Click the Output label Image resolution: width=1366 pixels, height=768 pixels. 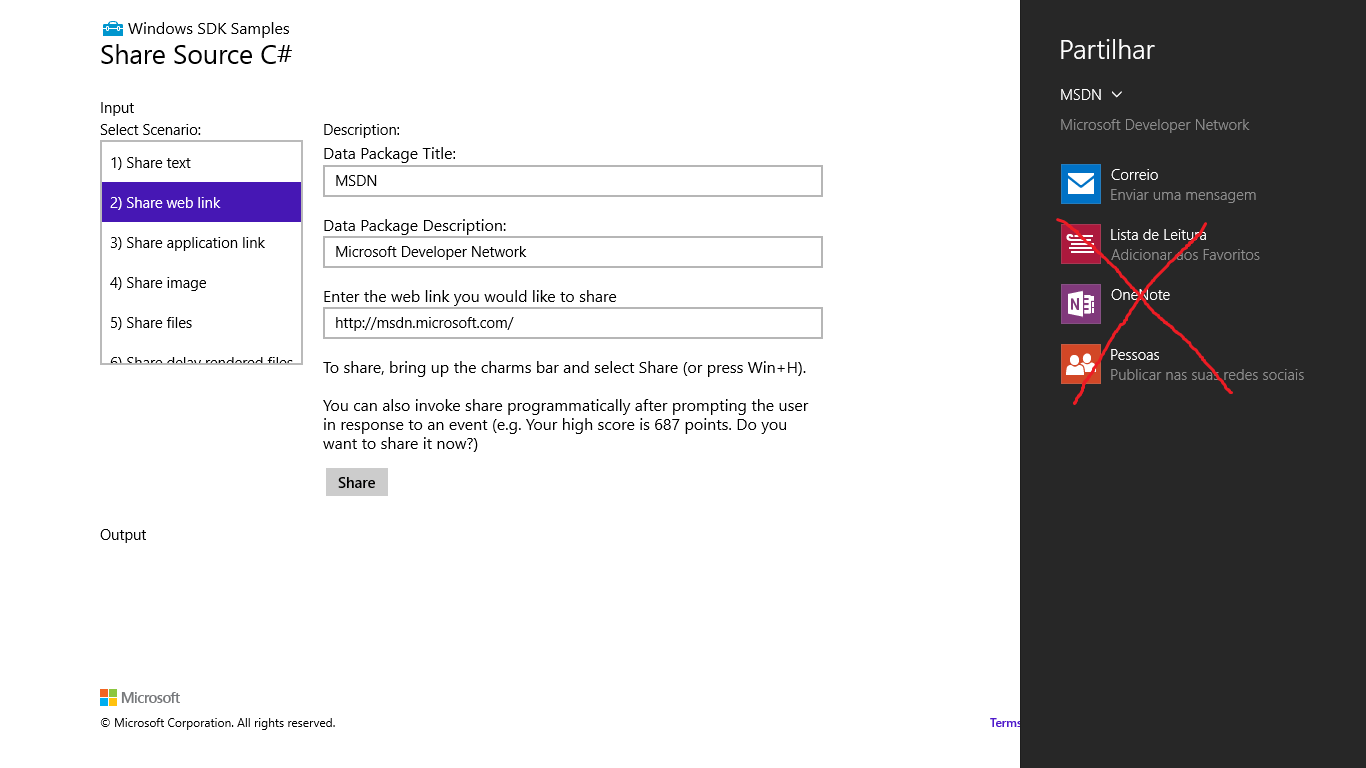pyautogui.click(x=123, y=535)
